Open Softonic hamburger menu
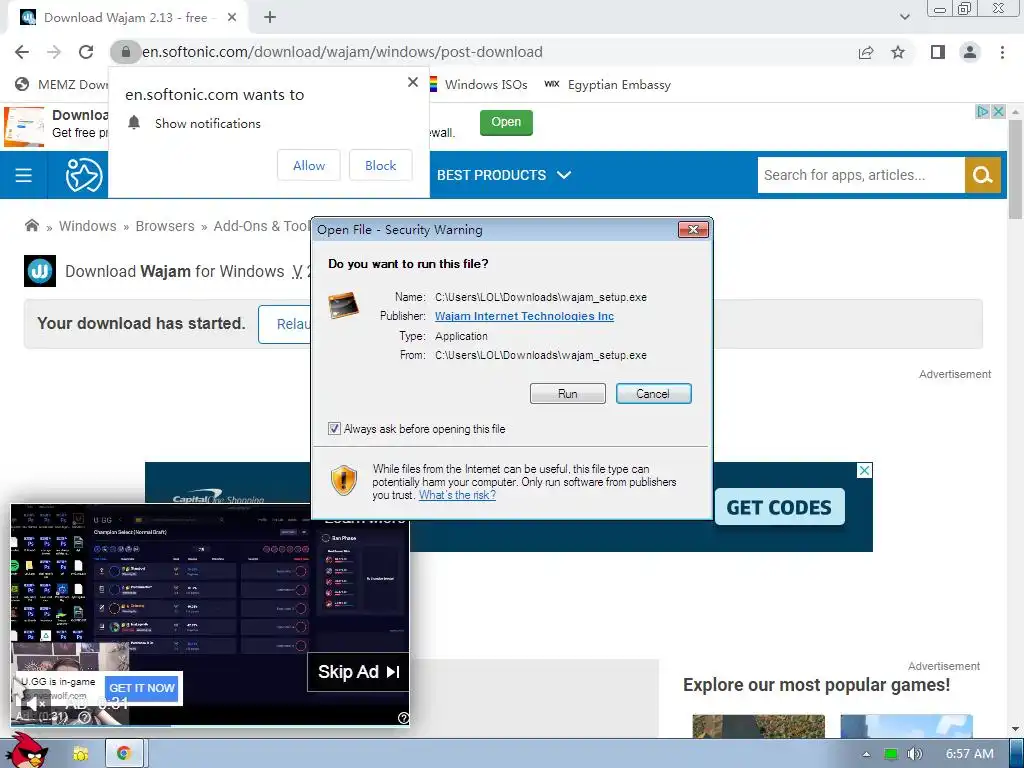 [24, 175]
